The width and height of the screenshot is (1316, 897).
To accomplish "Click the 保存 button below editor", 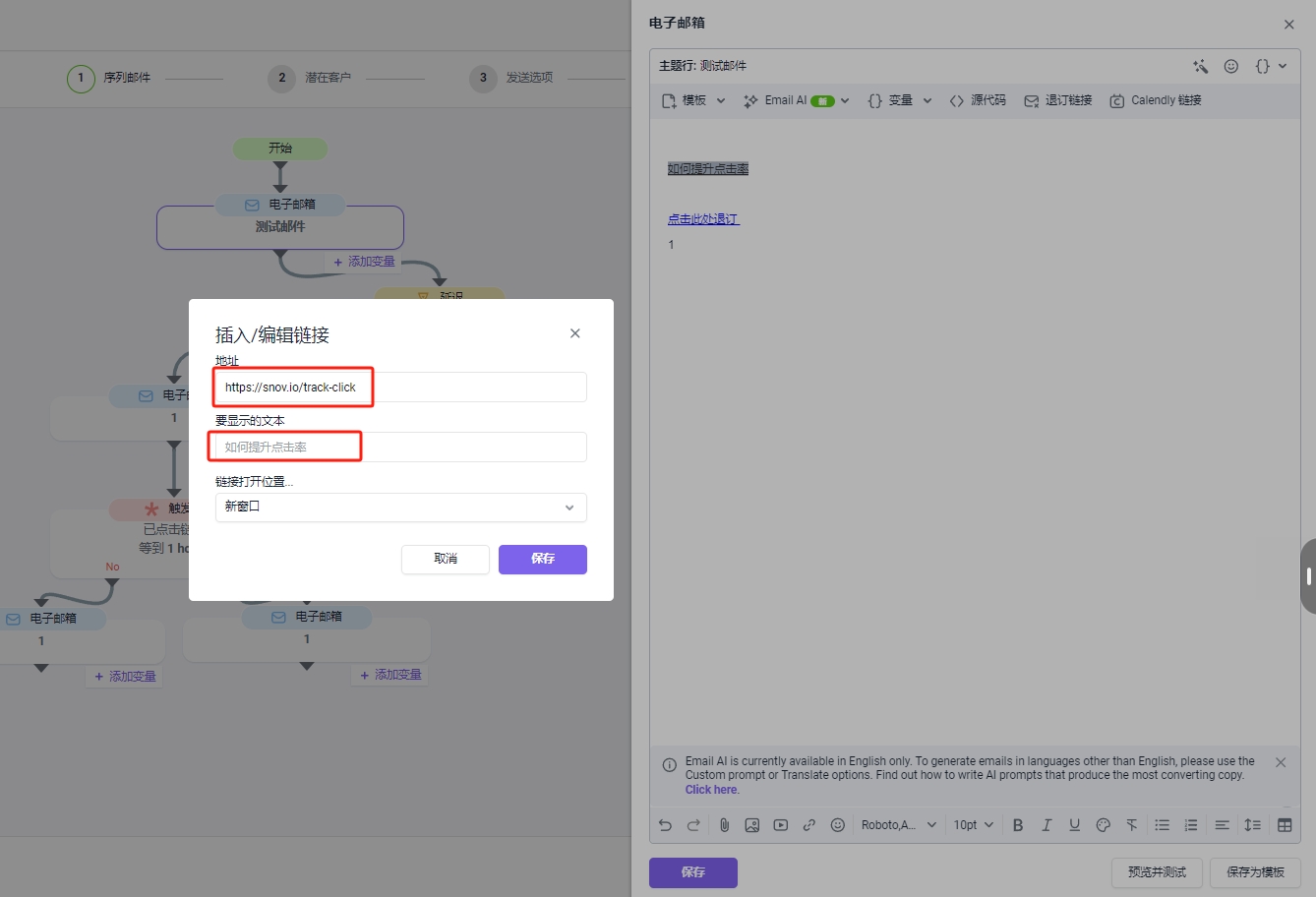I will 693,872.
